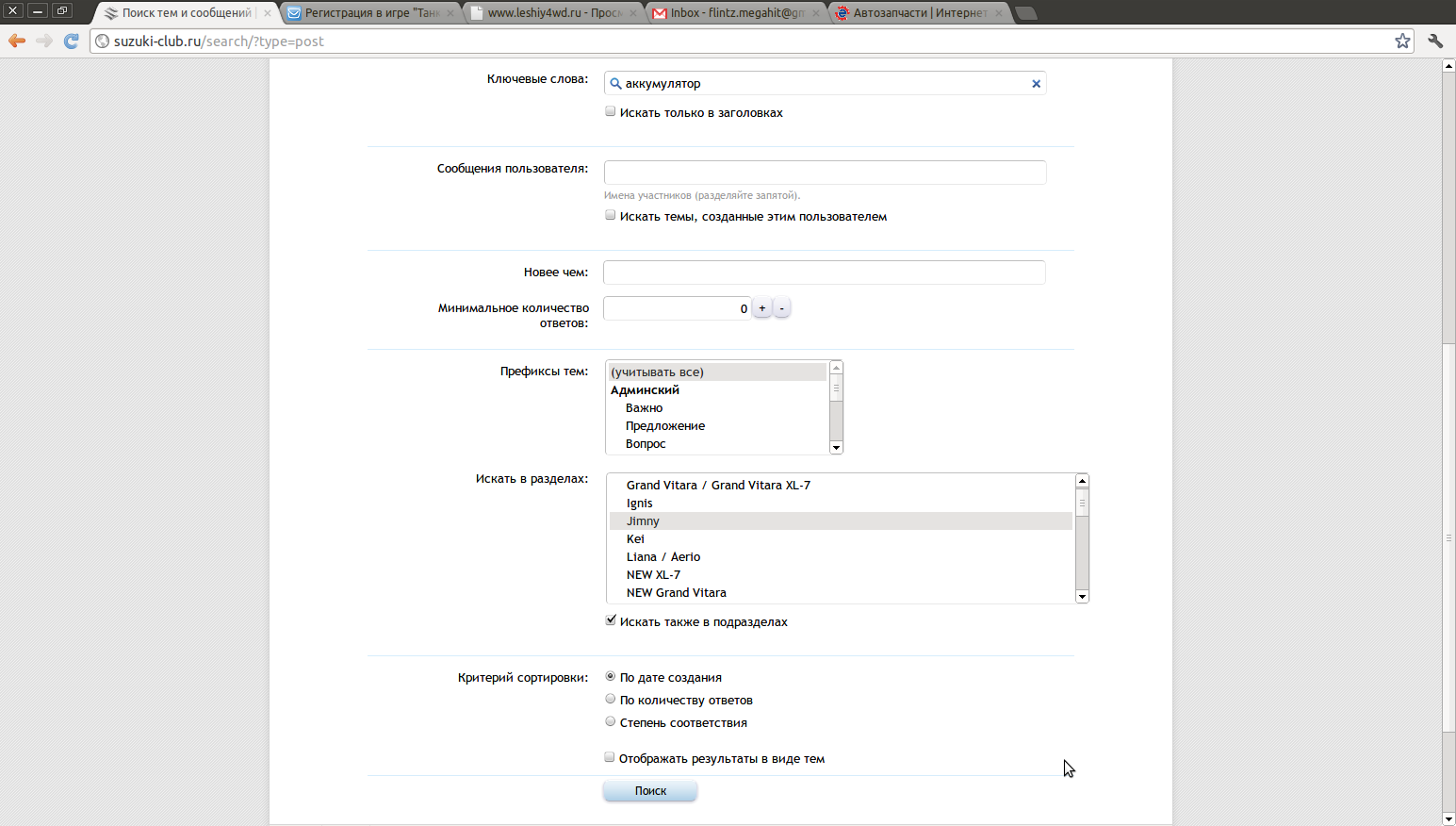Clear the keyword field with the X icon
Screen dimensions: 1456x826
(1036, 84)
